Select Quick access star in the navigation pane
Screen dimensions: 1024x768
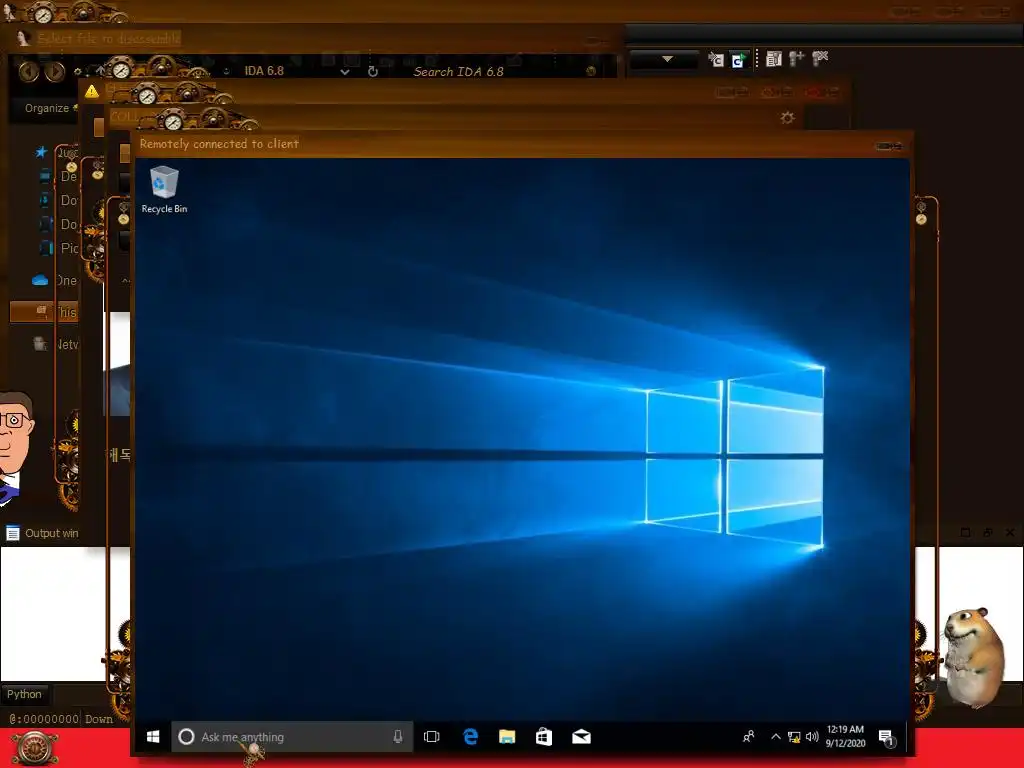click(x=41, y=152)
